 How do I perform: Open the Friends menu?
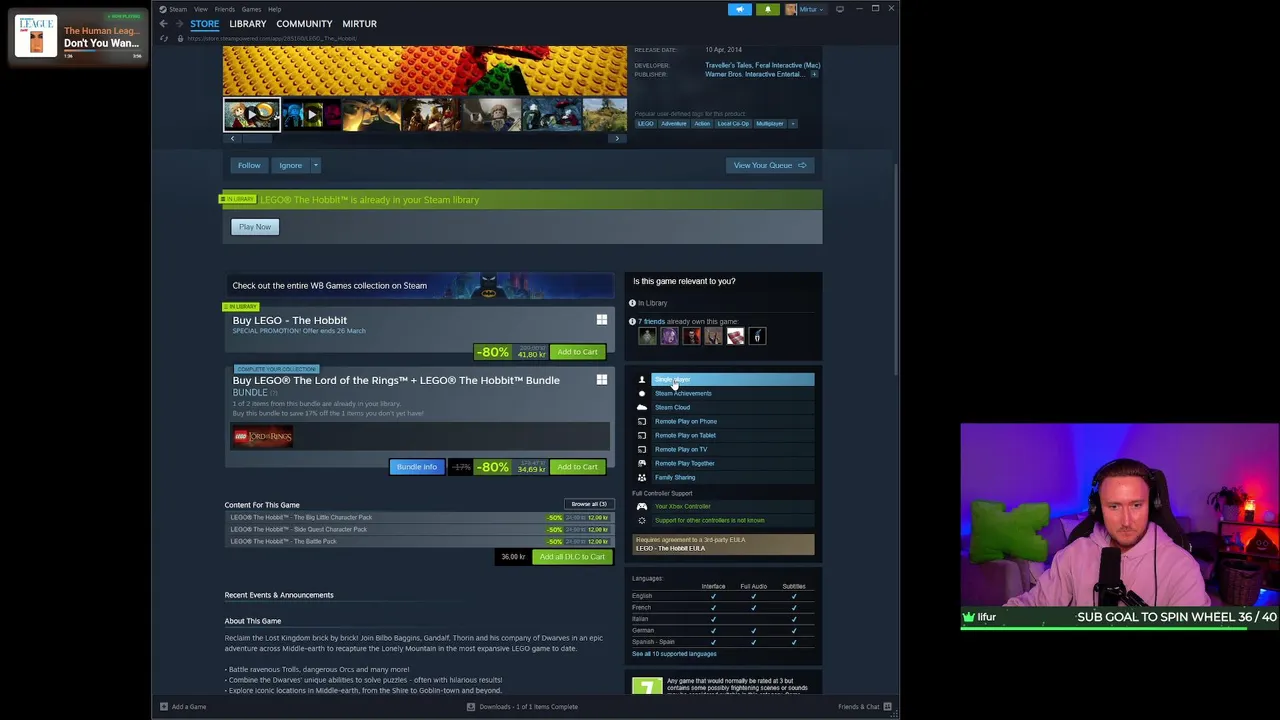225,9
